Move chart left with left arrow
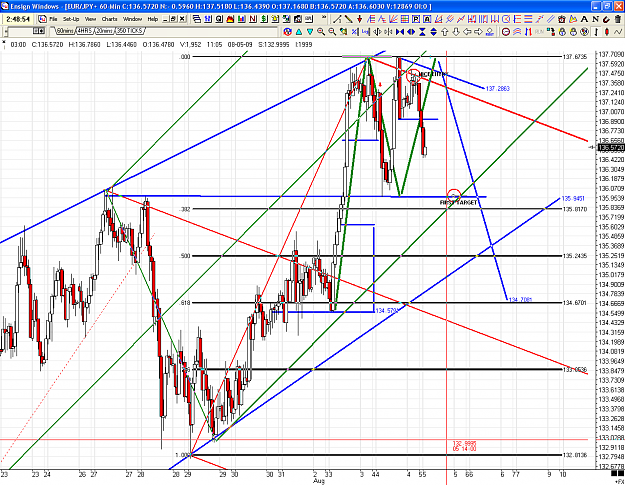Viewport: 625px width, 485px height. [x=467, y=31]
